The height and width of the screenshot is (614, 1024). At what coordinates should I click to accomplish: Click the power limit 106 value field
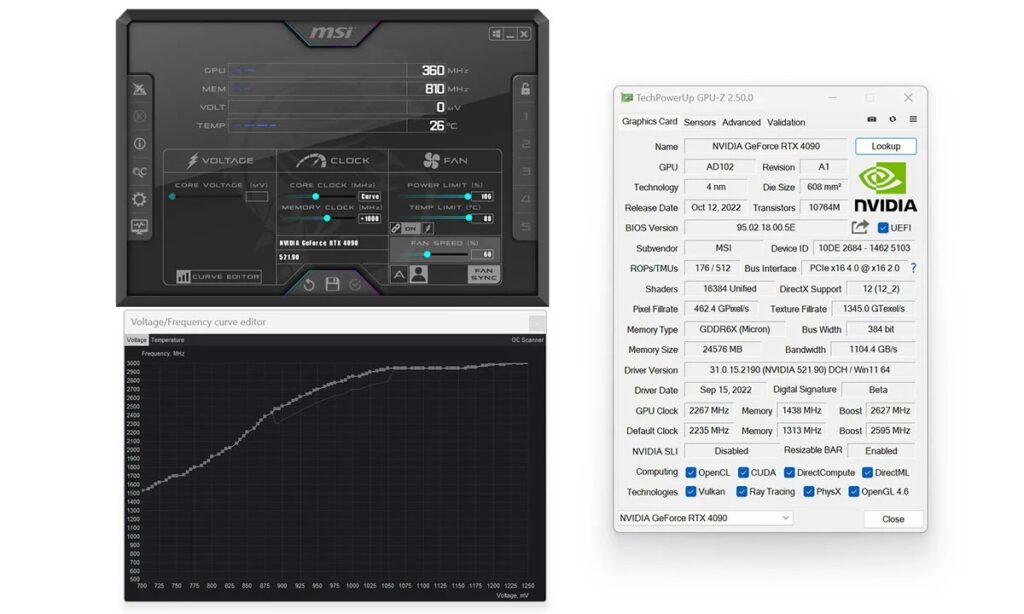click(483, 196)
